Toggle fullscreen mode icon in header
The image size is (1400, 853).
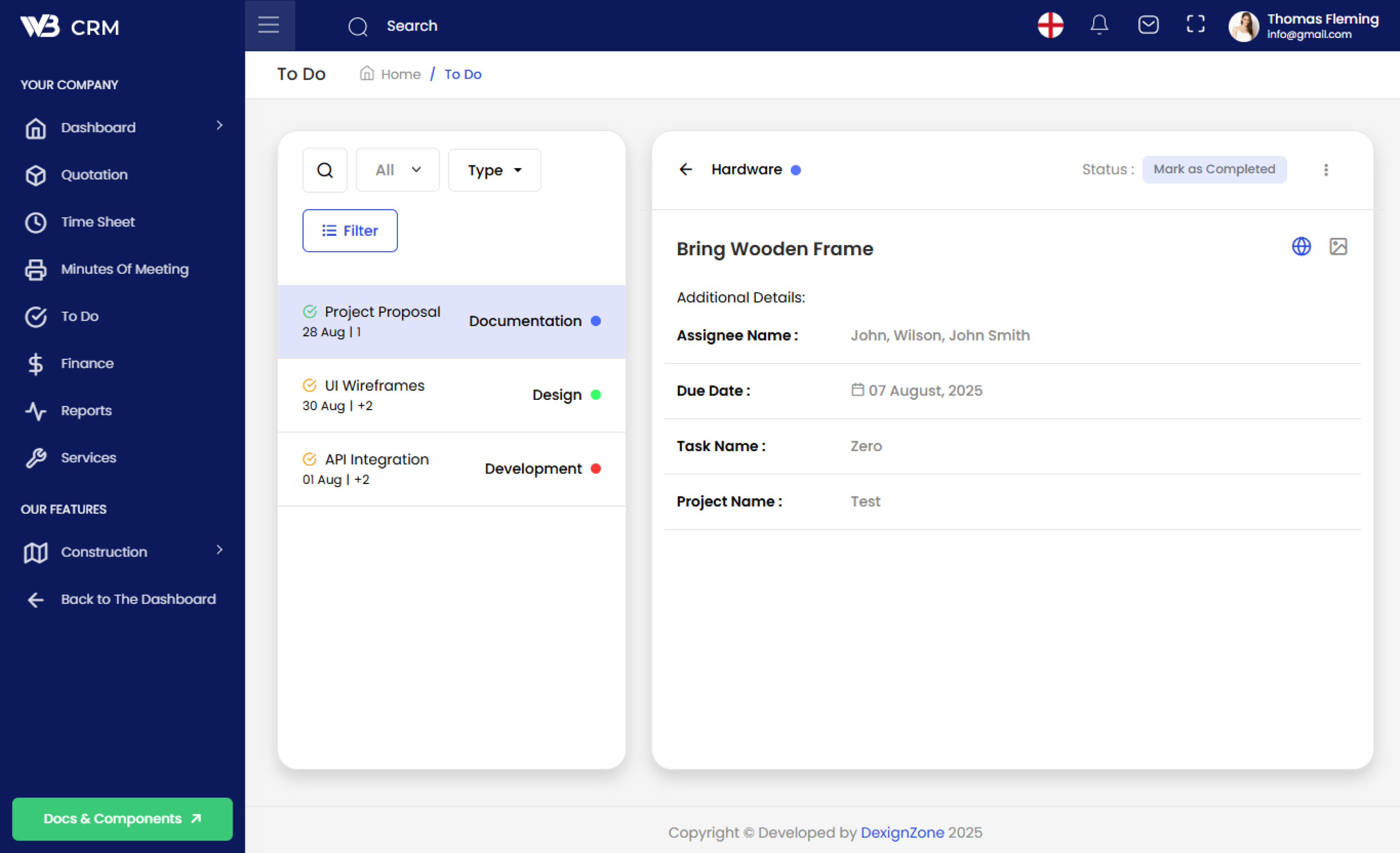[x=1195, y=25]
